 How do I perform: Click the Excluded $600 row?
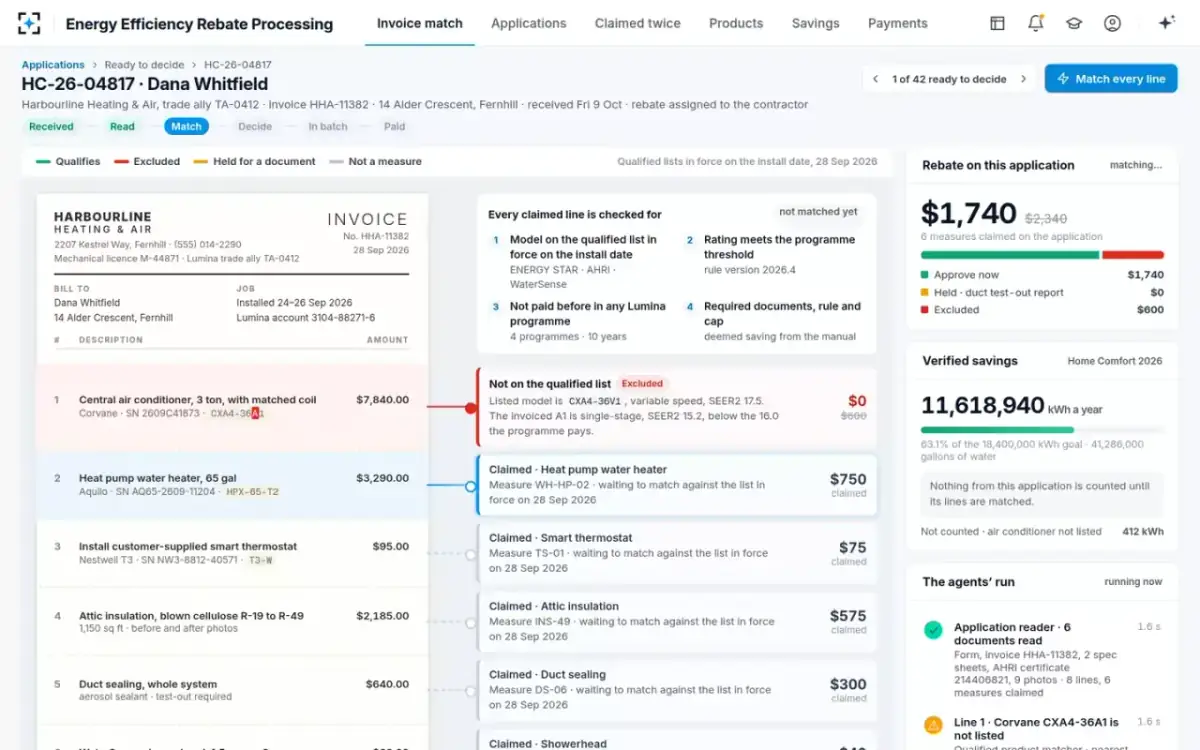coord(1042,310)
